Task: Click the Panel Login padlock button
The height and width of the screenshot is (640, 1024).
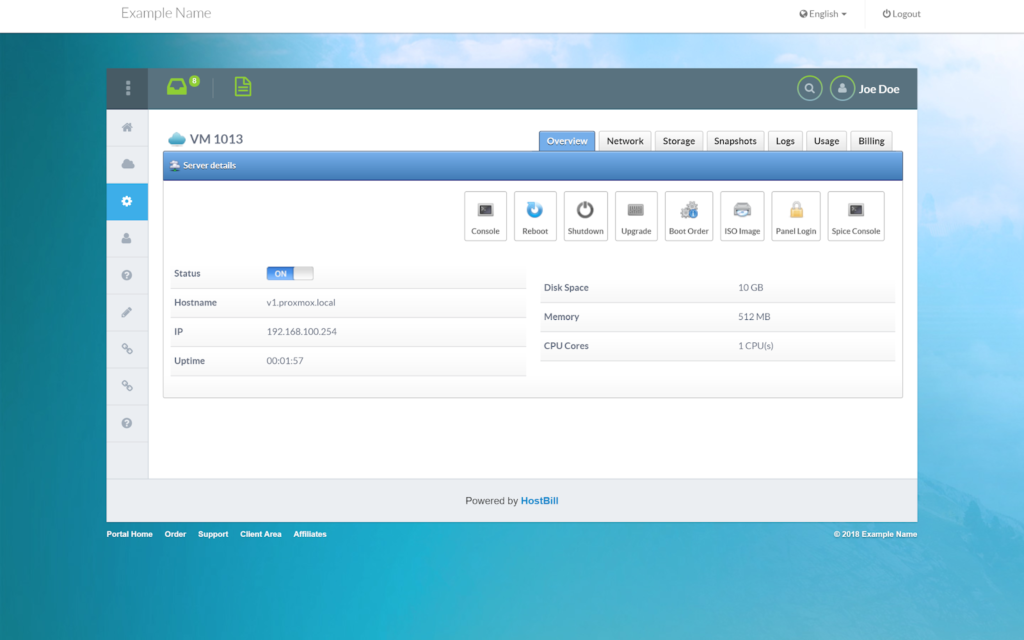Action: tap(795, 216)
